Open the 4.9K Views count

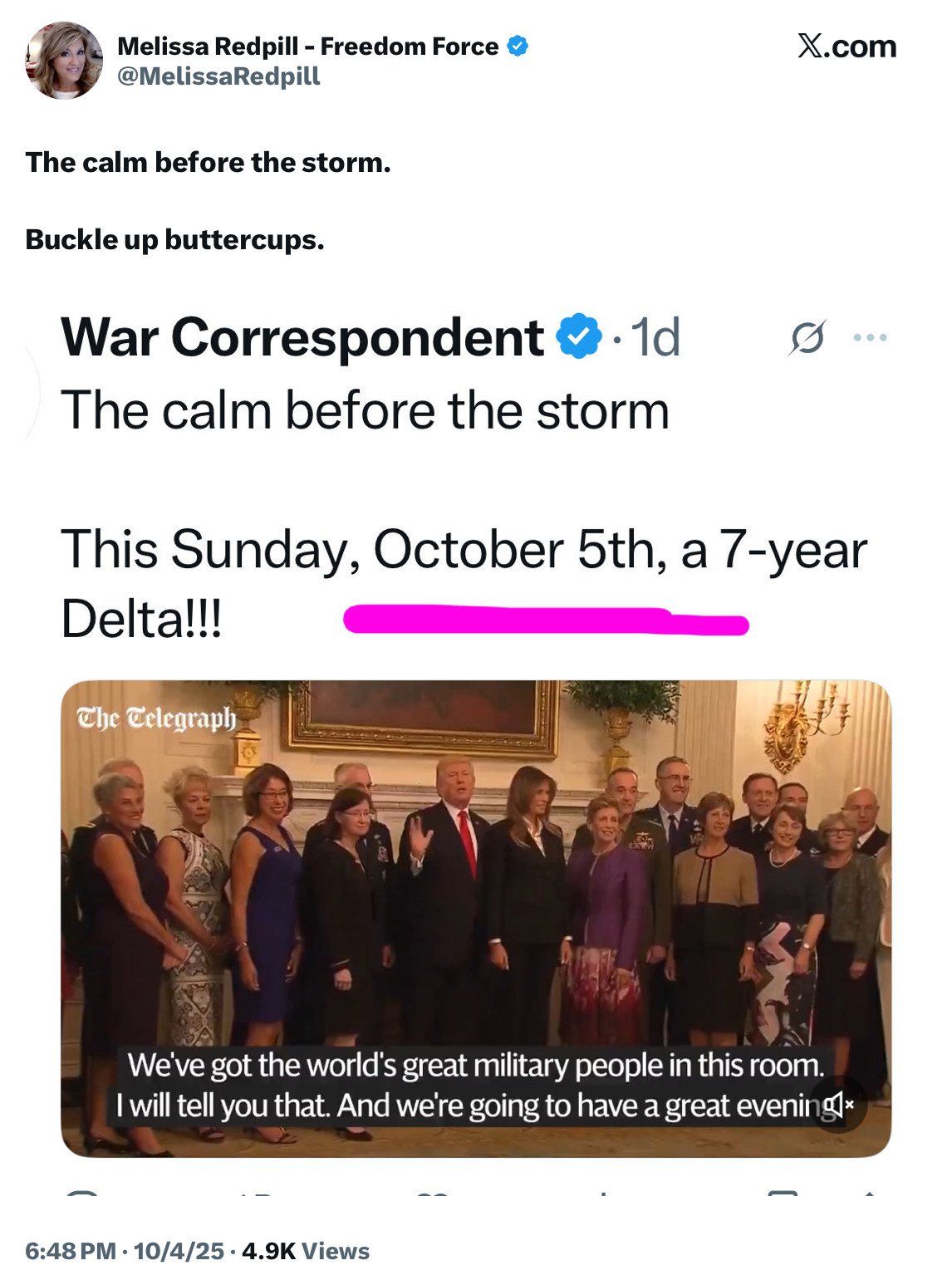[x=306, y=1251]
